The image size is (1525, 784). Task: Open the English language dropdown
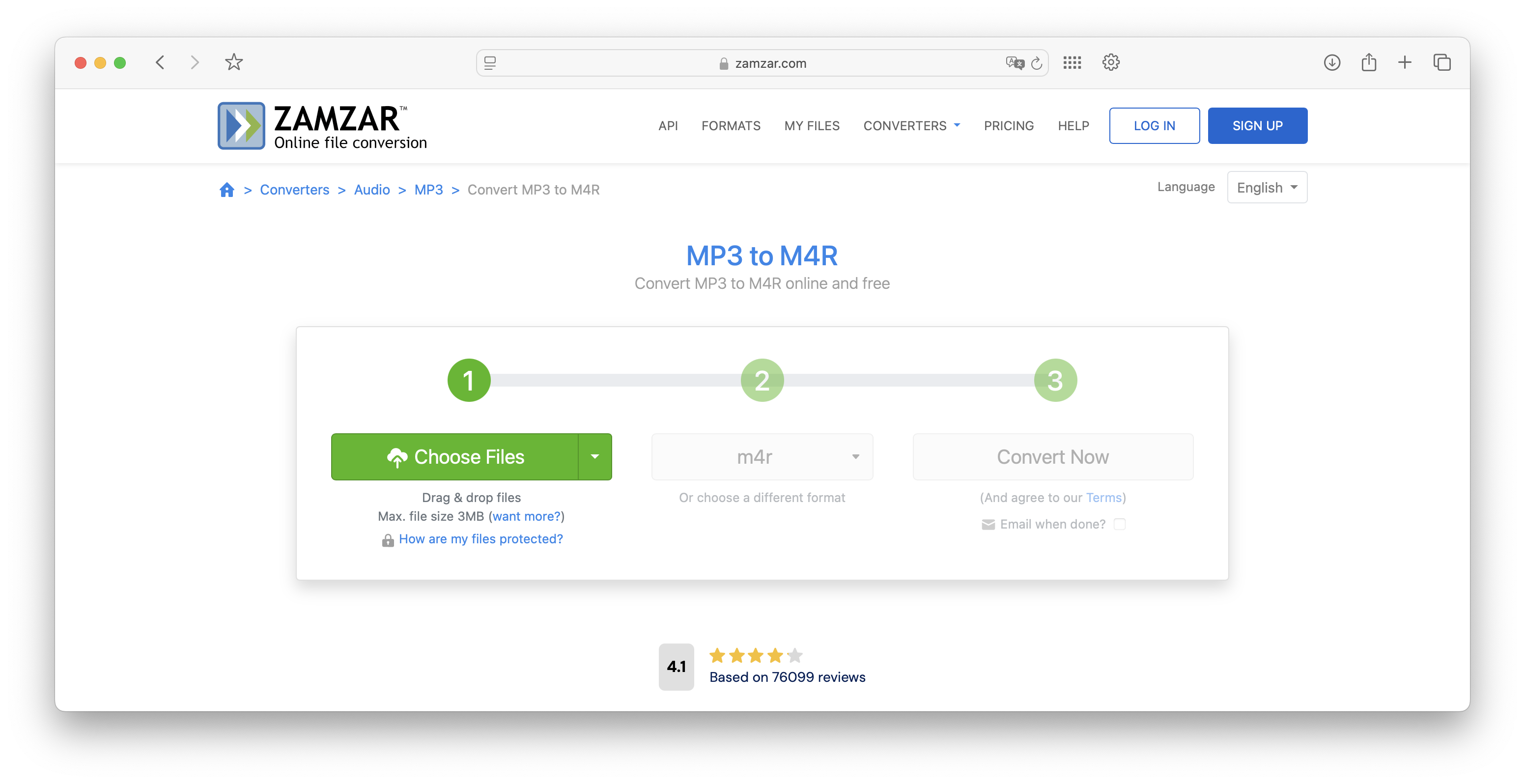tap(1267, 188)
